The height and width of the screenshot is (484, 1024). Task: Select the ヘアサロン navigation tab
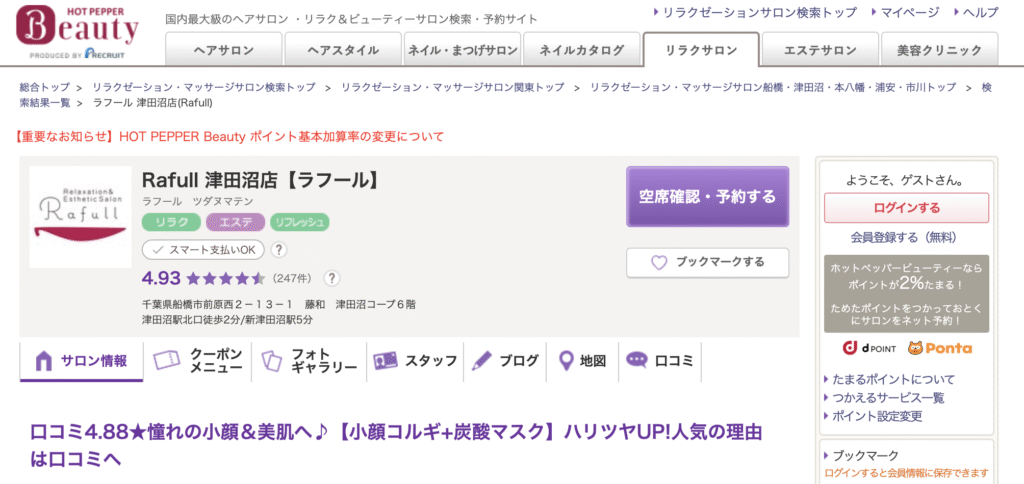222,49
